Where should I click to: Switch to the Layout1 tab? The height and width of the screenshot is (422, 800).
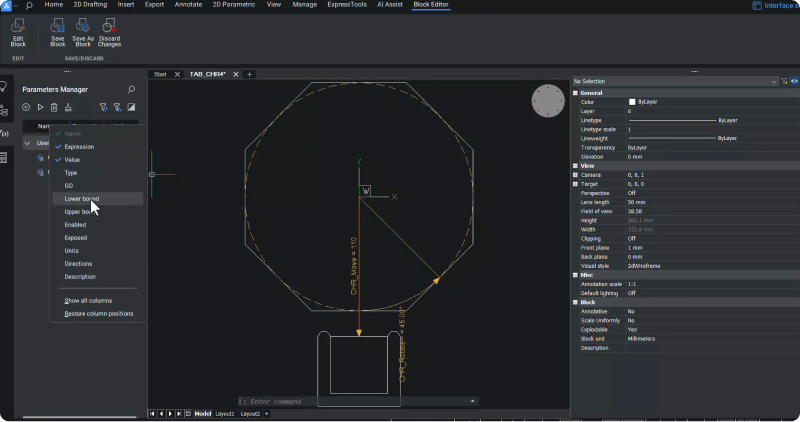point(226,414)
